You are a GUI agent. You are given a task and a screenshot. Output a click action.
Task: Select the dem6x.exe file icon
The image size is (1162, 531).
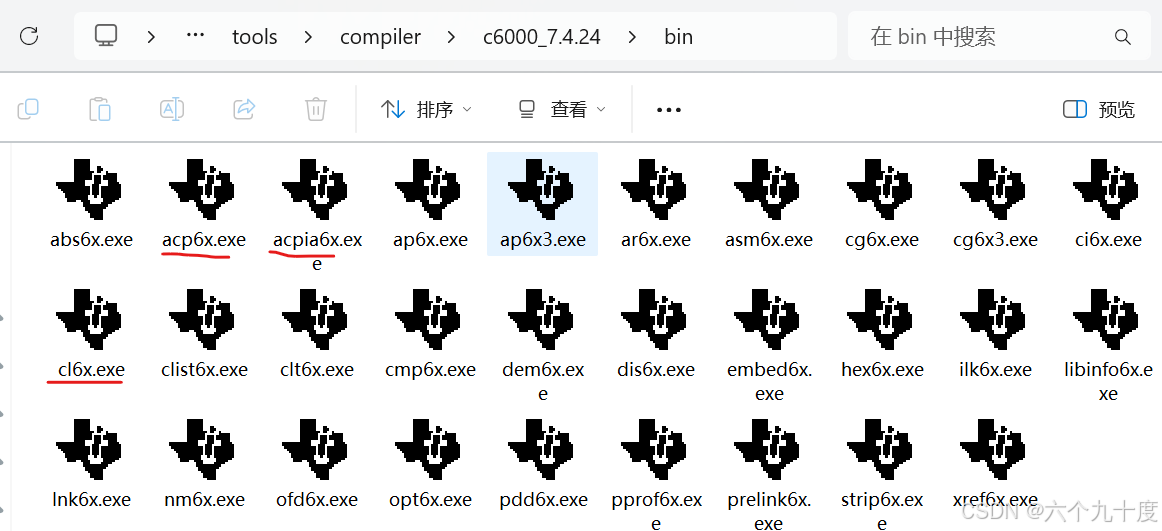pos(542,319)
